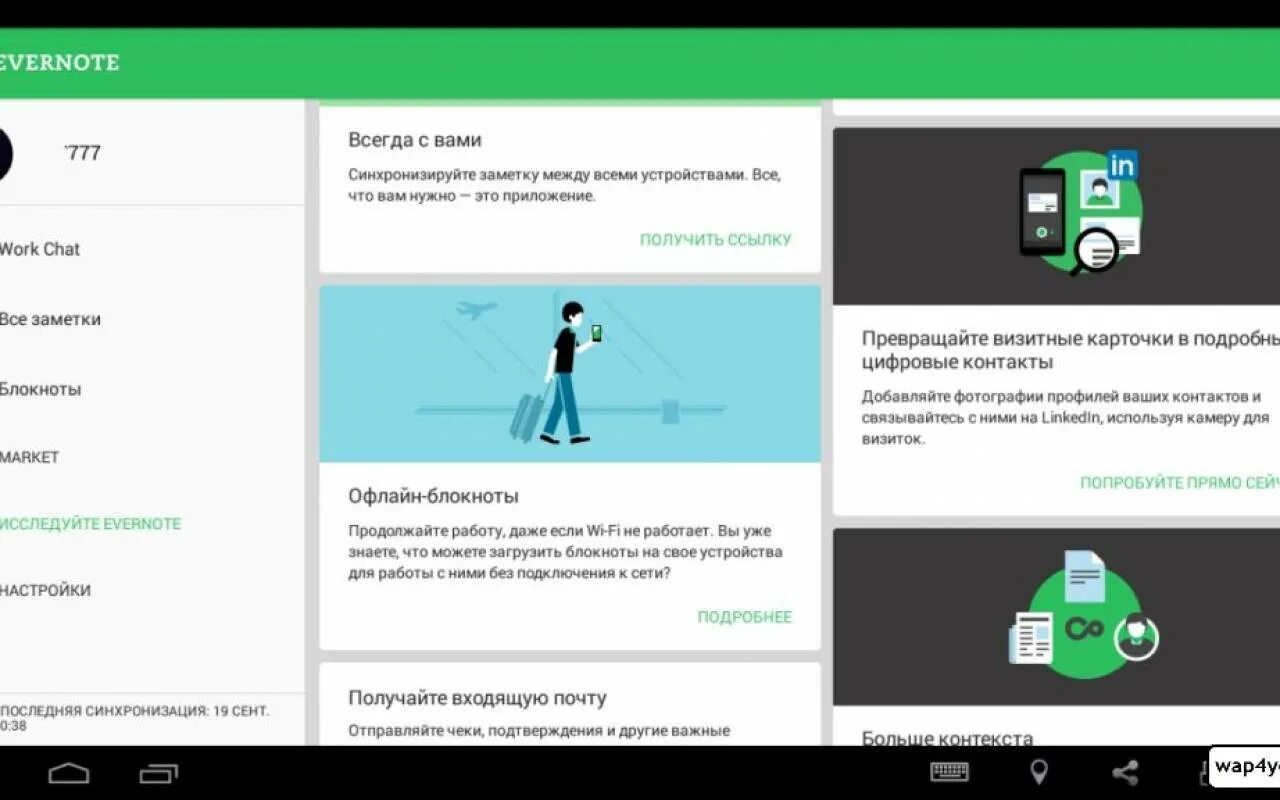
Task: Click Получайте входящую почту heading
Action: click(x=477, y=698)
